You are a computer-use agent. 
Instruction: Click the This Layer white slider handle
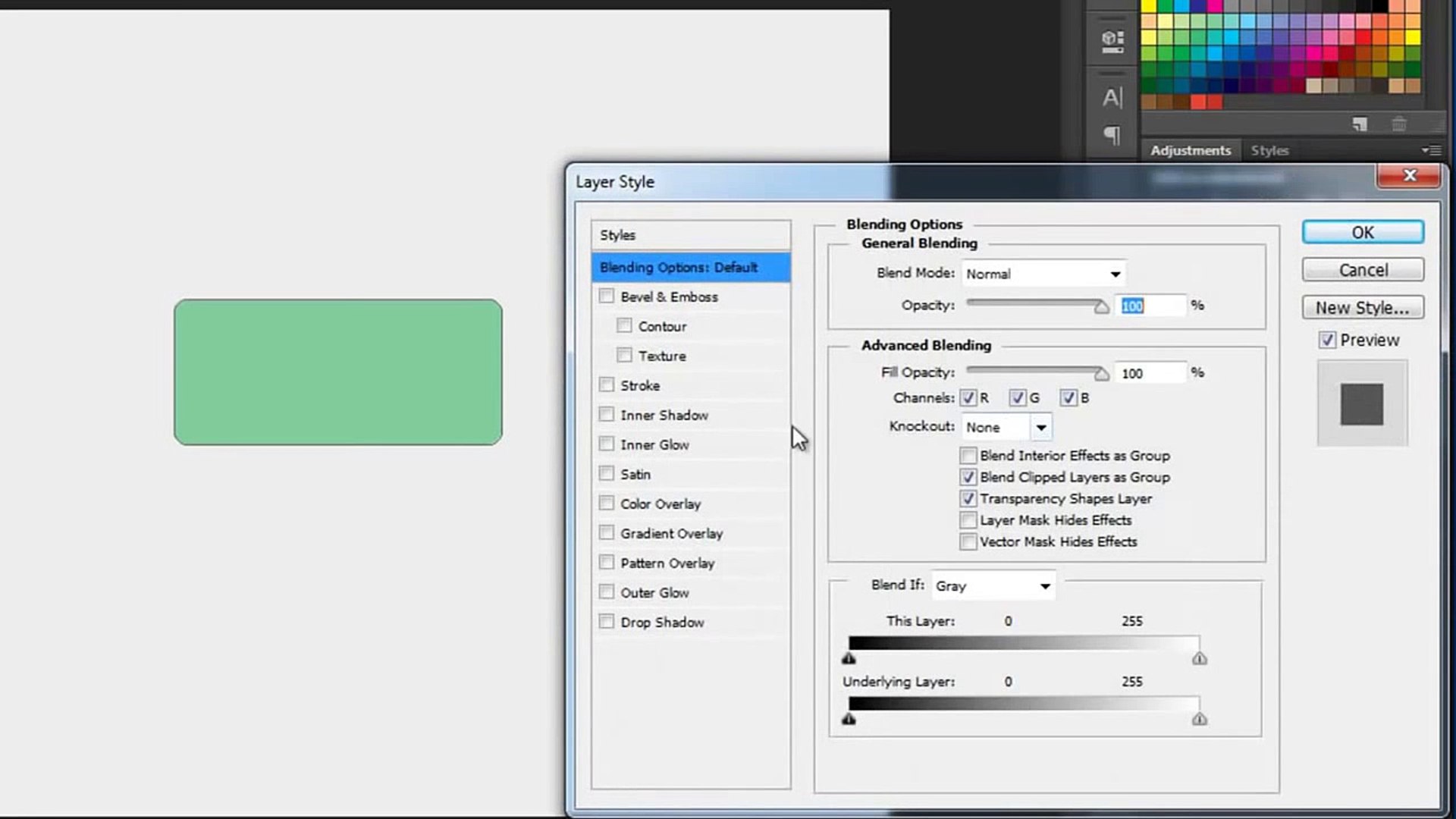pyautogui.click(x=1199, y=659)
